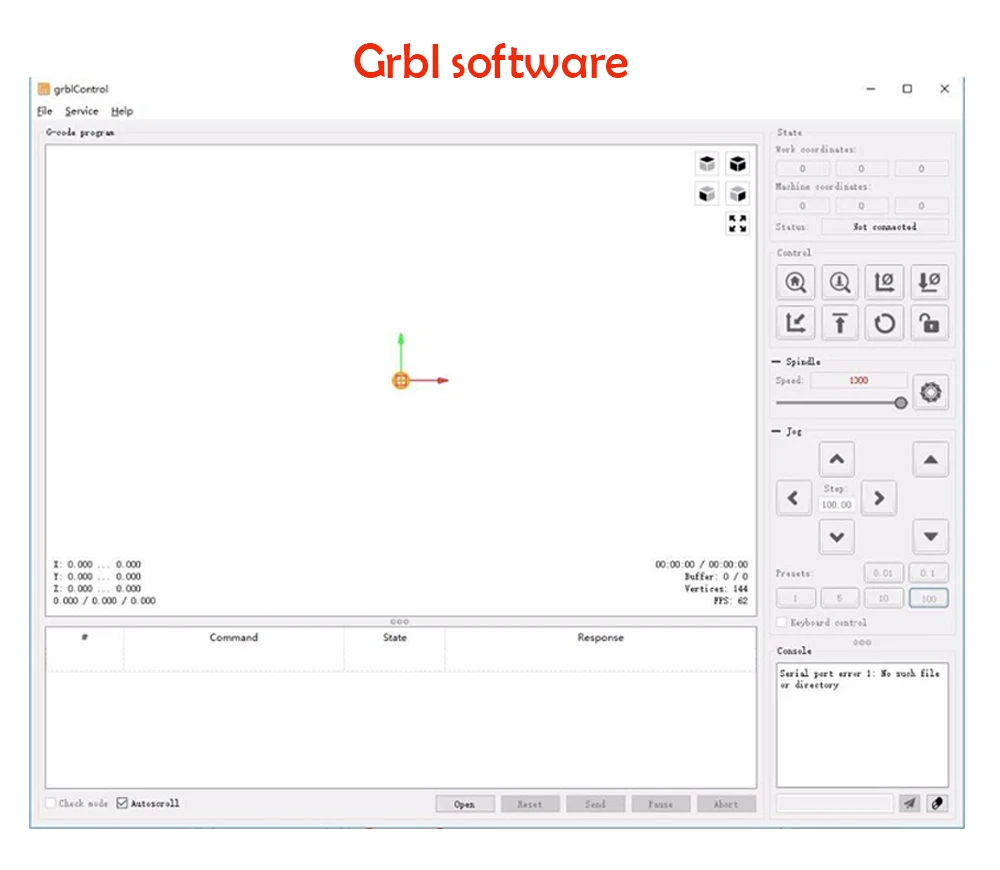The image size is (1000, 870).
Task: Click the Buffer: 0 / 0 readout
Action: 716,577
